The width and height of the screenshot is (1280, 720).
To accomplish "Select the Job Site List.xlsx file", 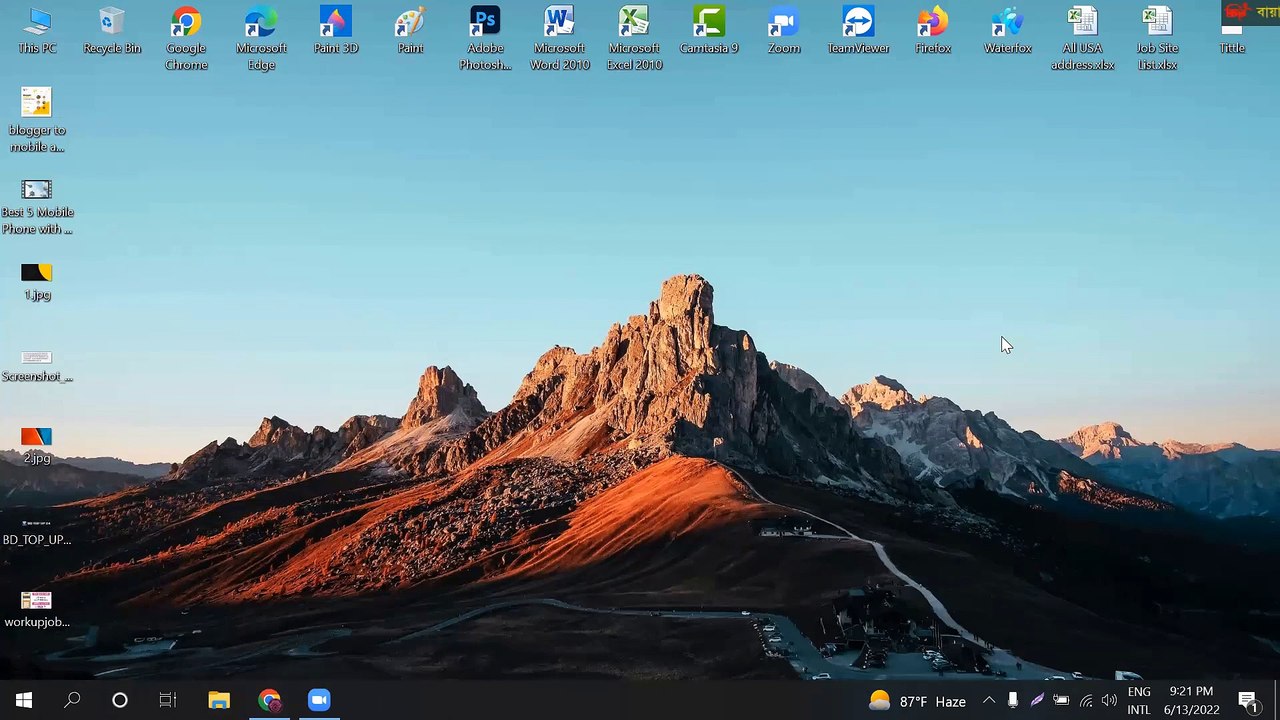I will click(x=1157, y=38).
